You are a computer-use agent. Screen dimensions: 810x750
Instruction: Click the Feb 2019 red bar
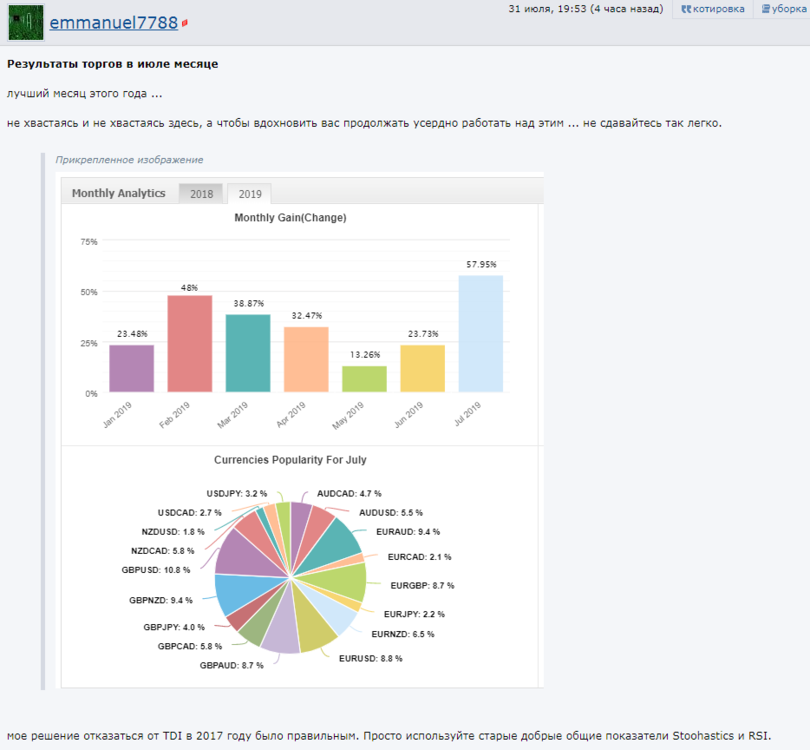point(190,343)
